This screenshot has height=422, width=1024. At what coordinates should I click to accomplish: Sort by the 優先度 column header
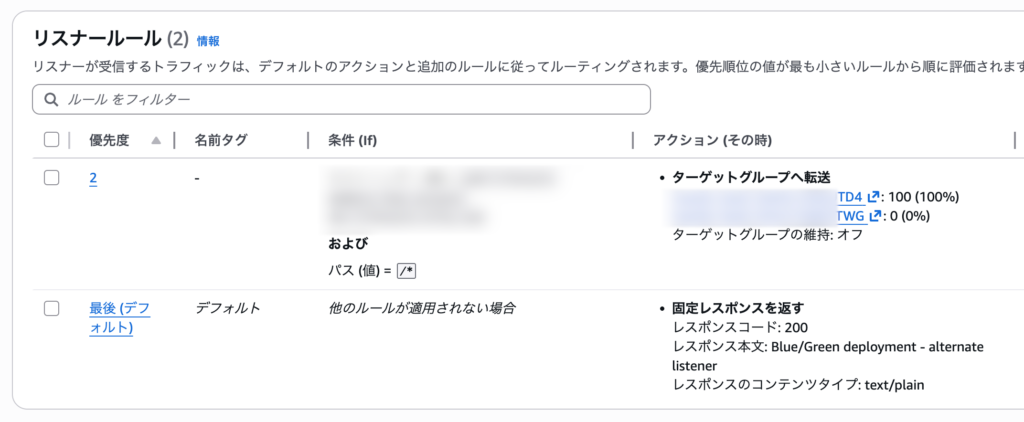110,141
